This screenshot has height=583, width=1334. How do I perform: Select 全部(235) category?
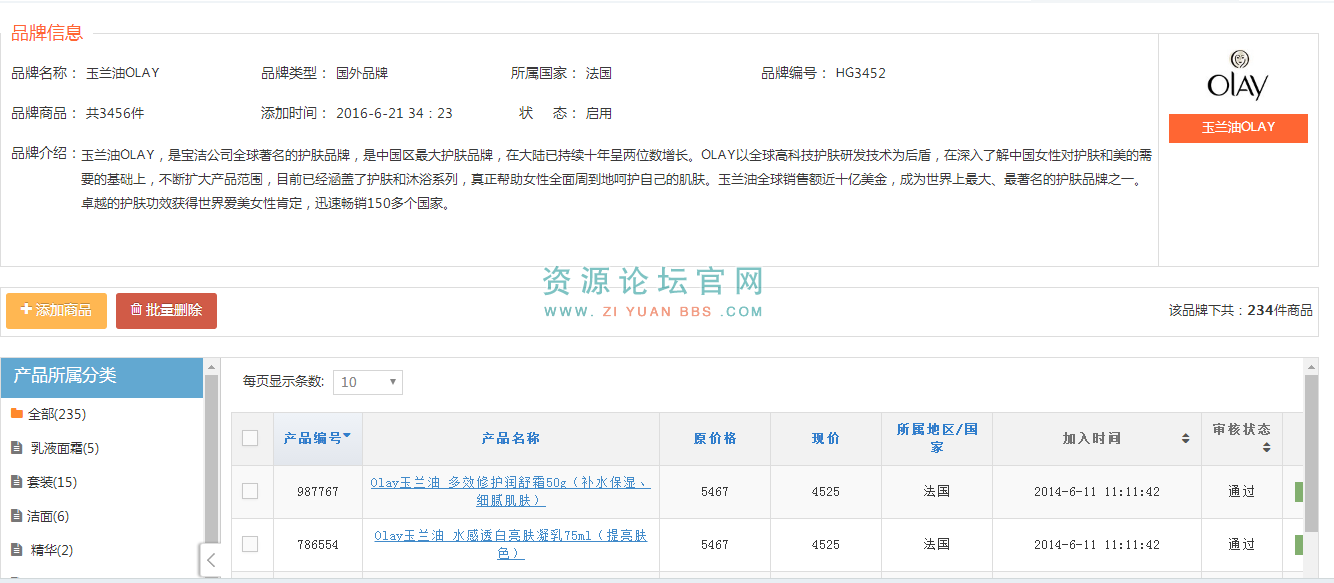coord(56,414)
